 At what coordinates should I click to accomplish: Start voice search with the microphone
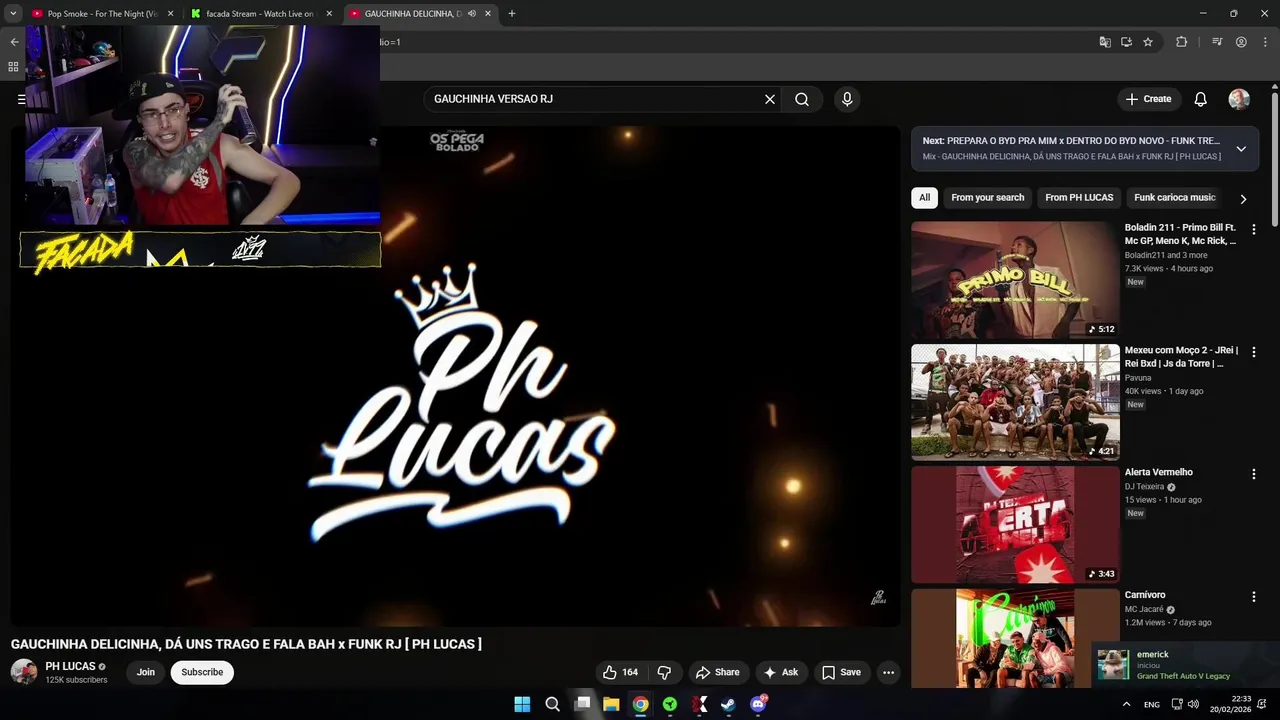[x=847, y=99]
